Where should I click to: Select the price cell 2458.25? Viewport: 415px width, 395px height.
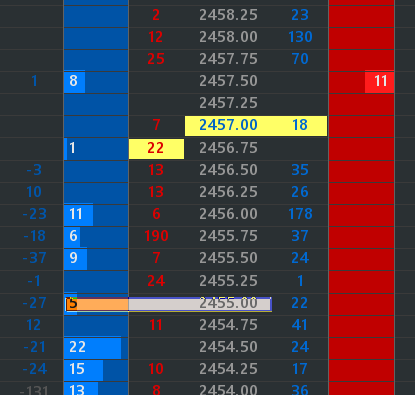pyautogui.click(x=228, y=15)
